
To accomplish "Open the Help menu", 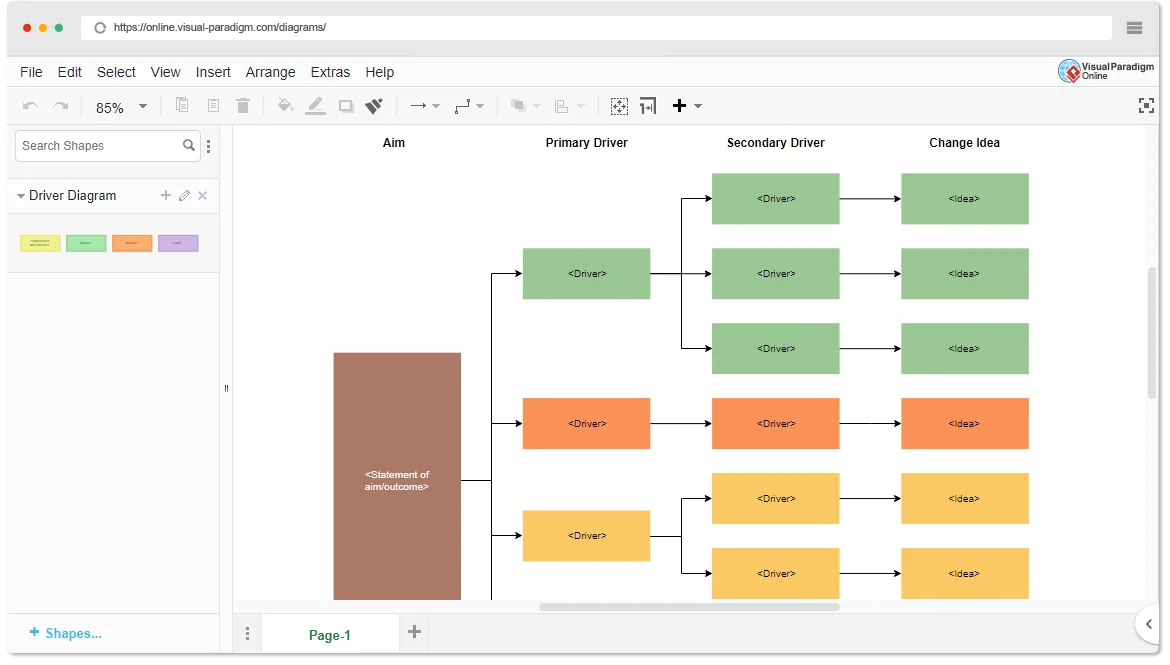I will (x=380, y=72).
